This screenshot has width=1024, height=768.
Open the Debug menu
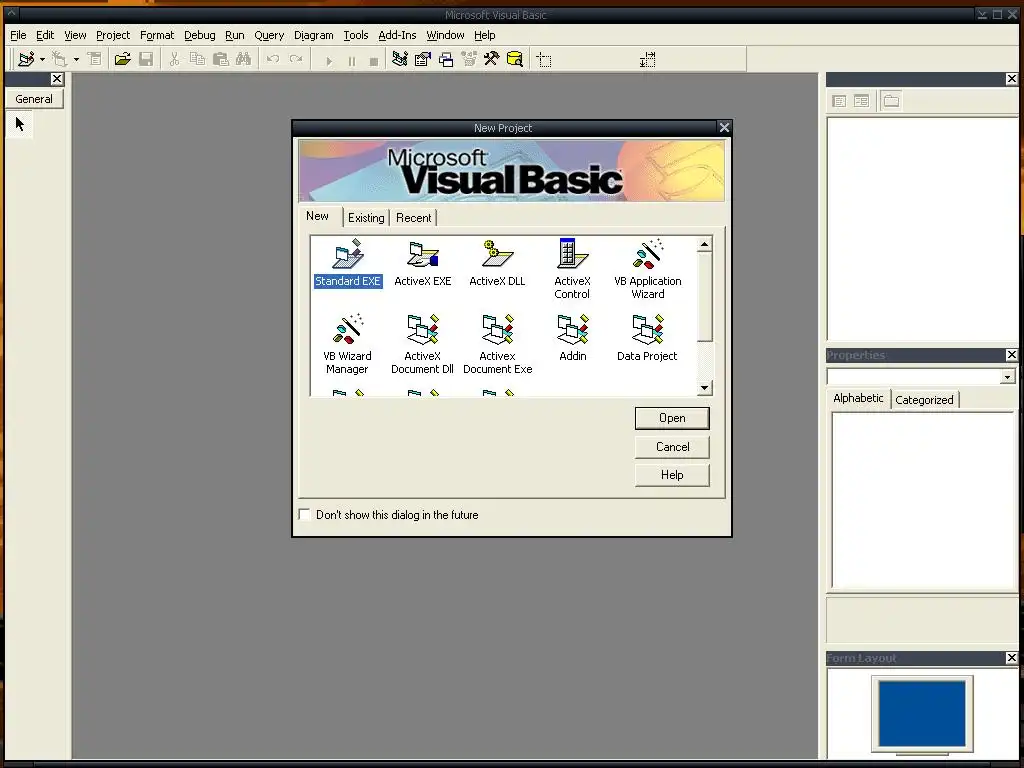coord(199,35)
